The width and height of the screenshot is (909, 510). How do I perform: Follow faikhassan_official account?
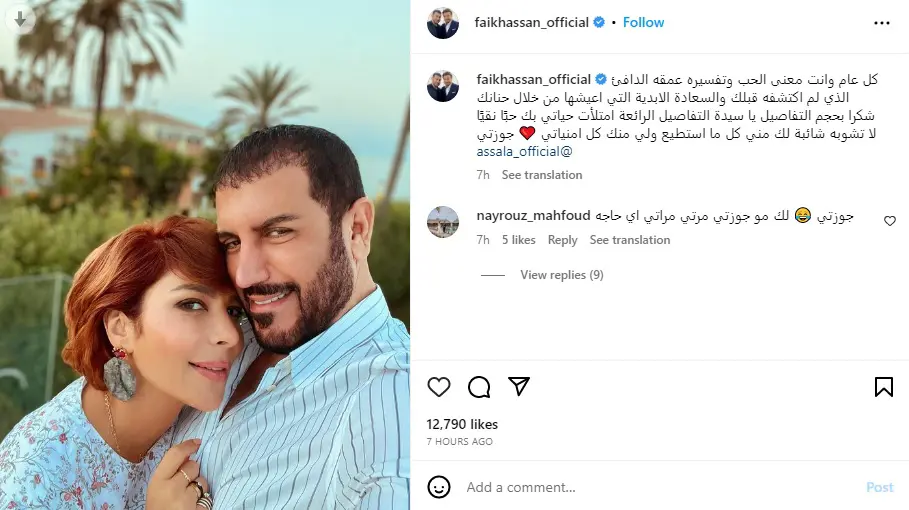coord(643,23)
